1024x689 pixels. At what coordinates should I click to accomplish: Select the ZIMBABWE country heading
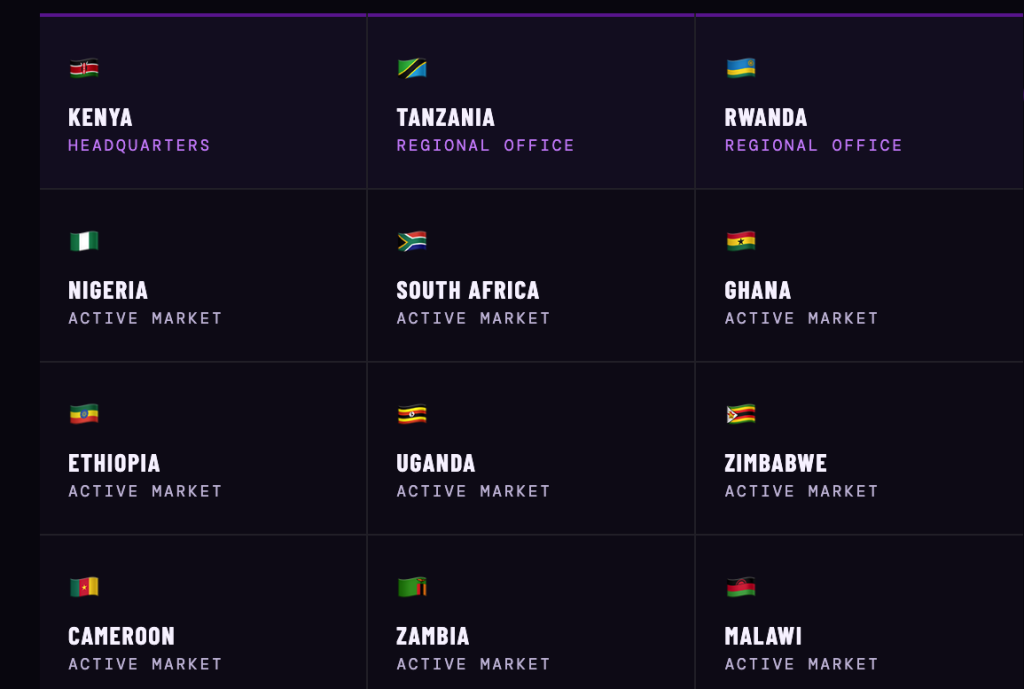[775, 464]
